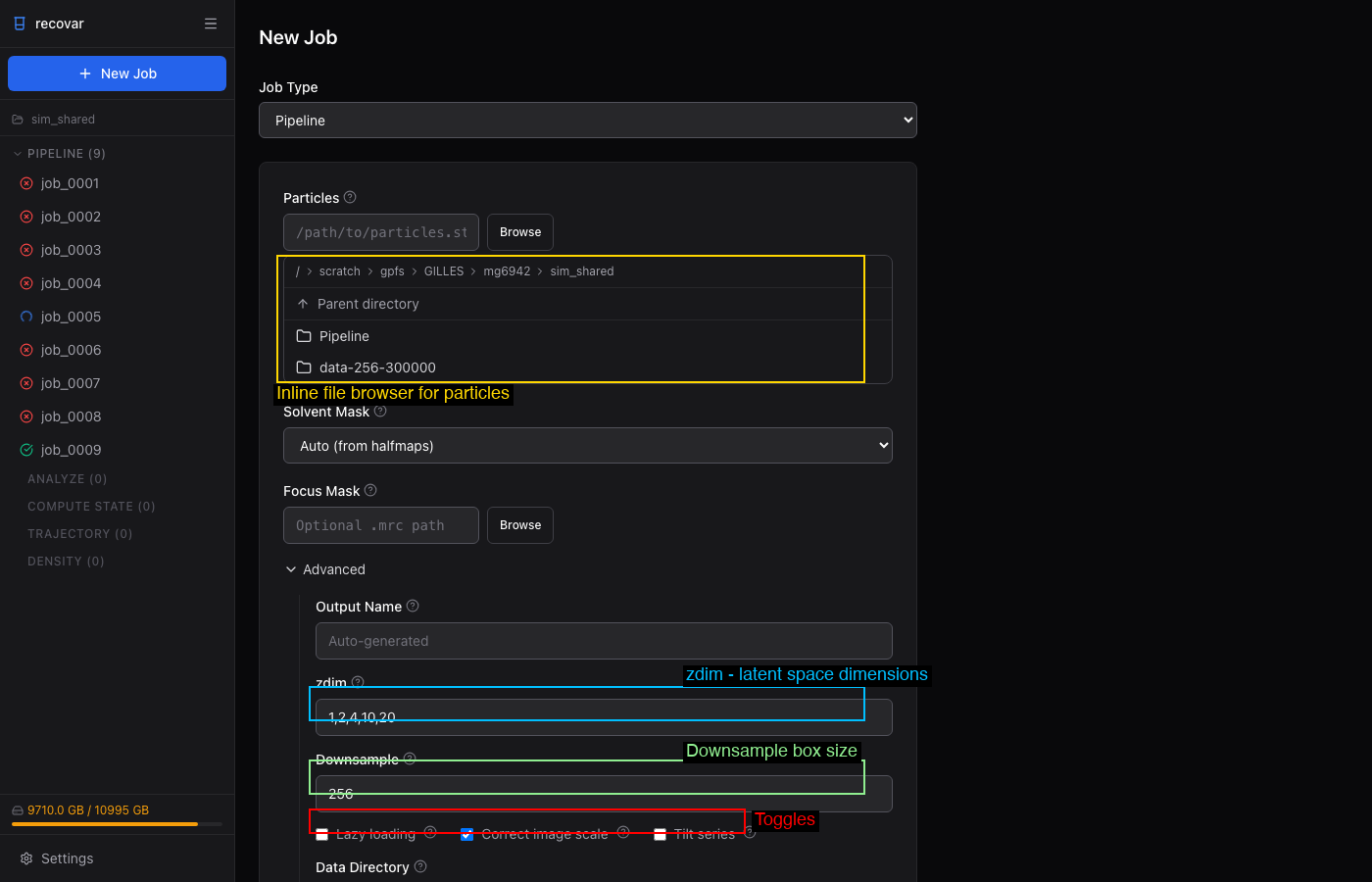Screen dimensions: 1372x882
Task: Click the disk usage progress bar
Action: pos(117,824)
